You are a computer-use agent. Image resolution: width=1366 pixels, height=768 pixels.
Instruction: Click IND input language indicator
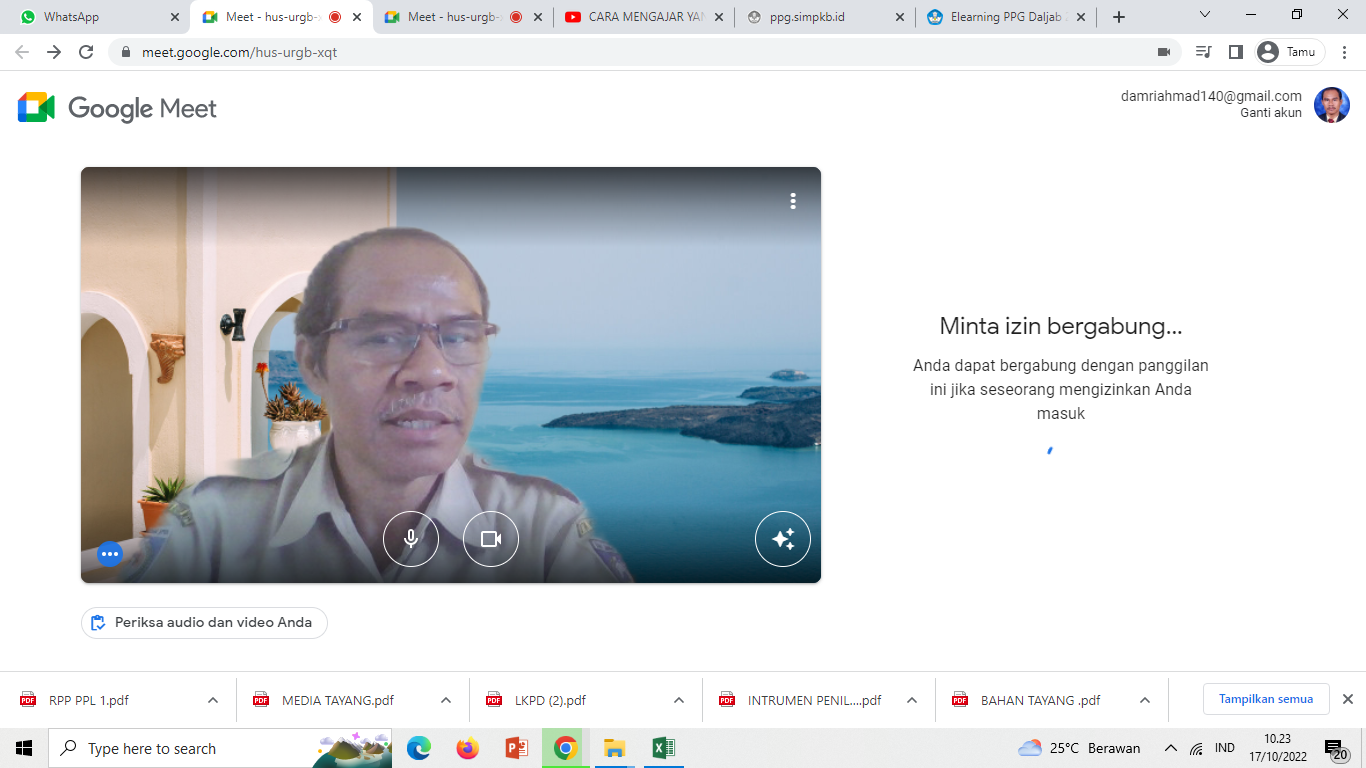1224,748
